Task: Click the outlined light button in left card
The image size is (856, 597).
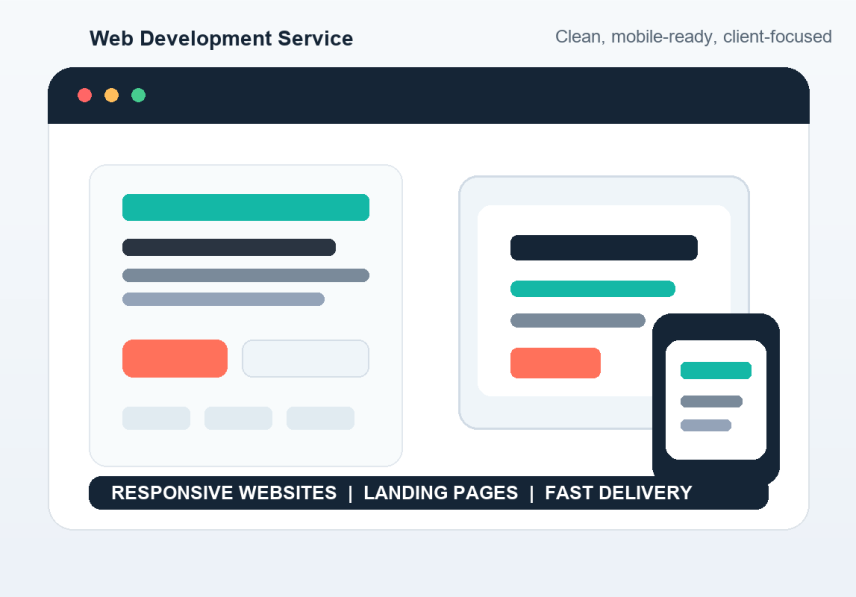Action: (x=306, y=359)
